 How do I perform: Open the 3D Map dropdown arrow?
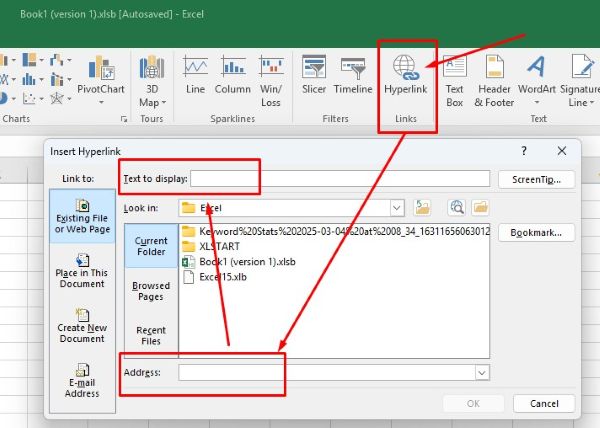pos(164,103)
